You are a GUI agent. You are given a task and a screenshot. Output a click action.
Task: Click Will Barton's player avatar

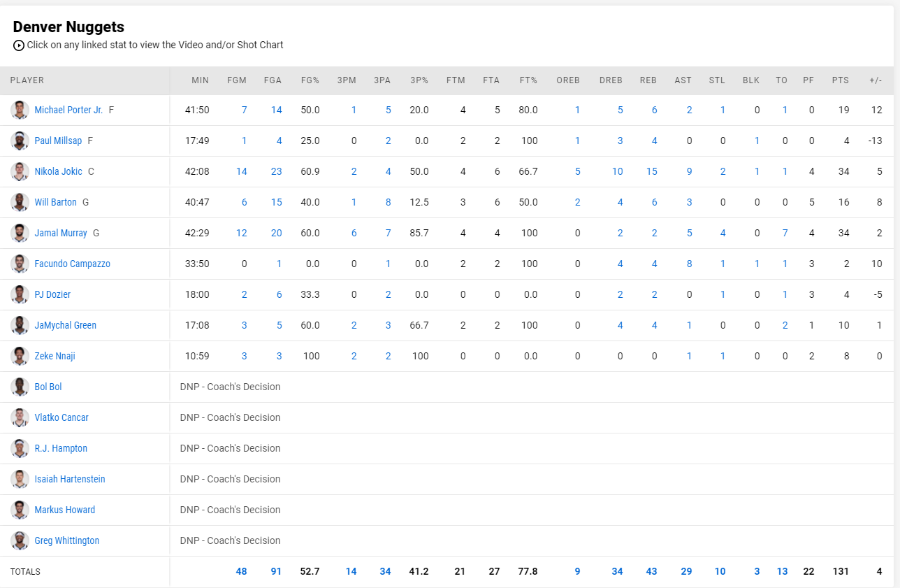[x=20, y=202]
